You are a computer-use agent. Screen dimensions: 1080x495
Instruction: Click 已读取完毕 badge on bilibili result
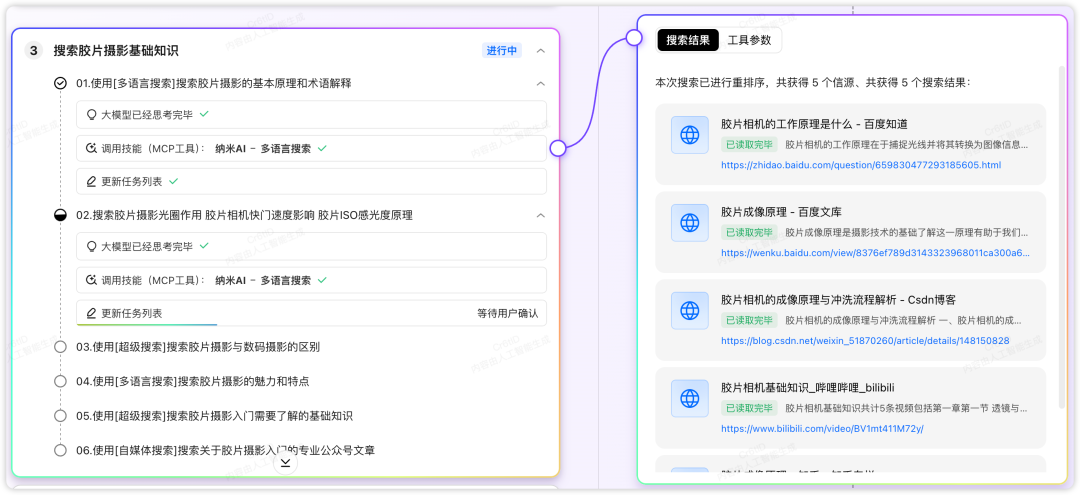click(x=749, y=408)
